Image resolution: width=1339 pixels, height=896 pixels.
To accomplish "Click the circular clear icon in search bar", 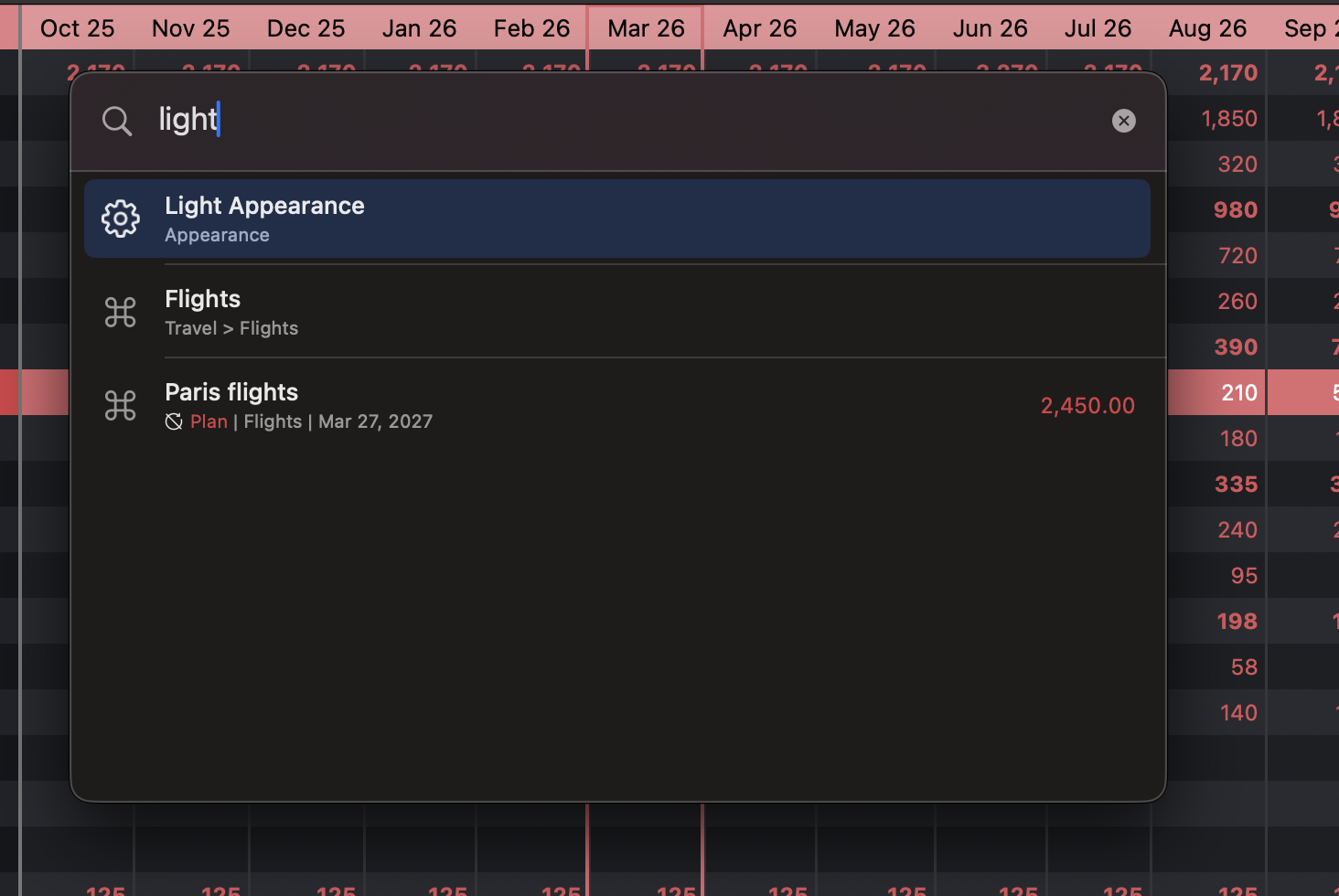I will tap(1123, 121).
